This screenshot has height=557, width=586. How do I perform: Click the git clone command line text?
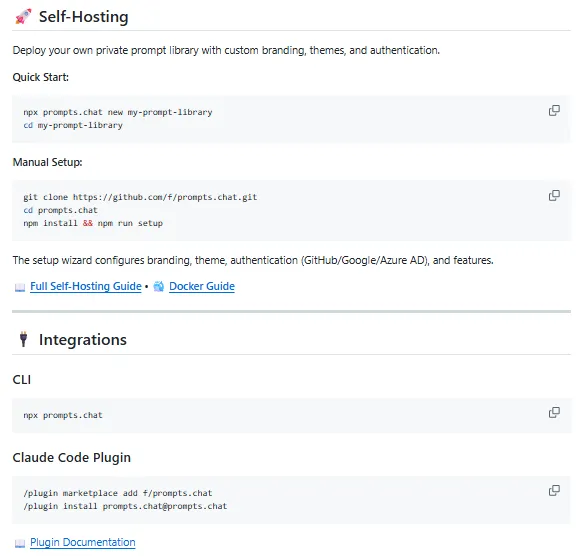click(x=140, y=197)
